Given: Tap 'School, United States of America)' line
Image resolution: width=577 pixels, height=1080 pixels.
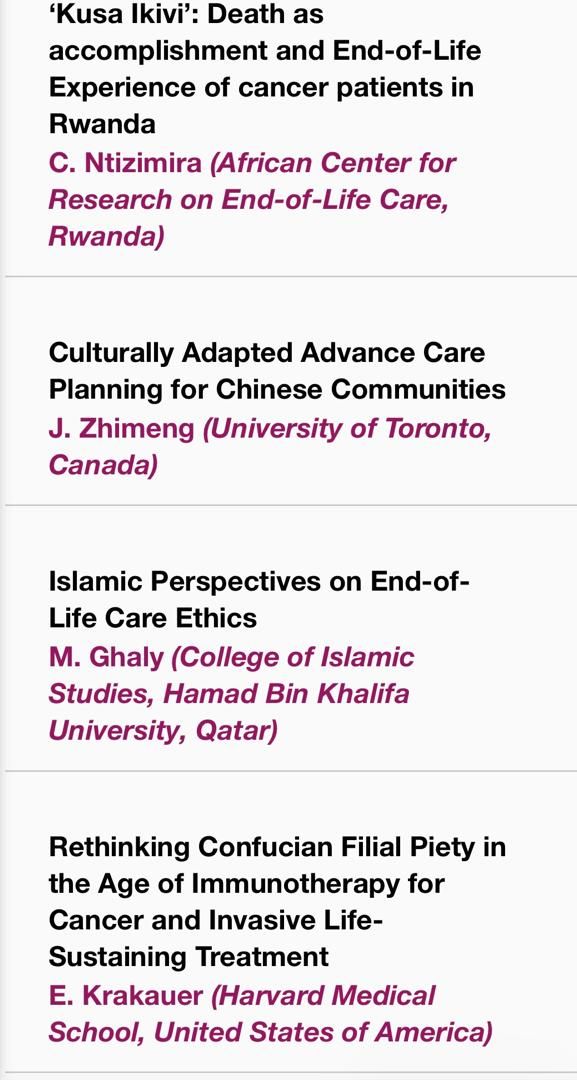Looking at the screenshot, I should coord(271,1032).
